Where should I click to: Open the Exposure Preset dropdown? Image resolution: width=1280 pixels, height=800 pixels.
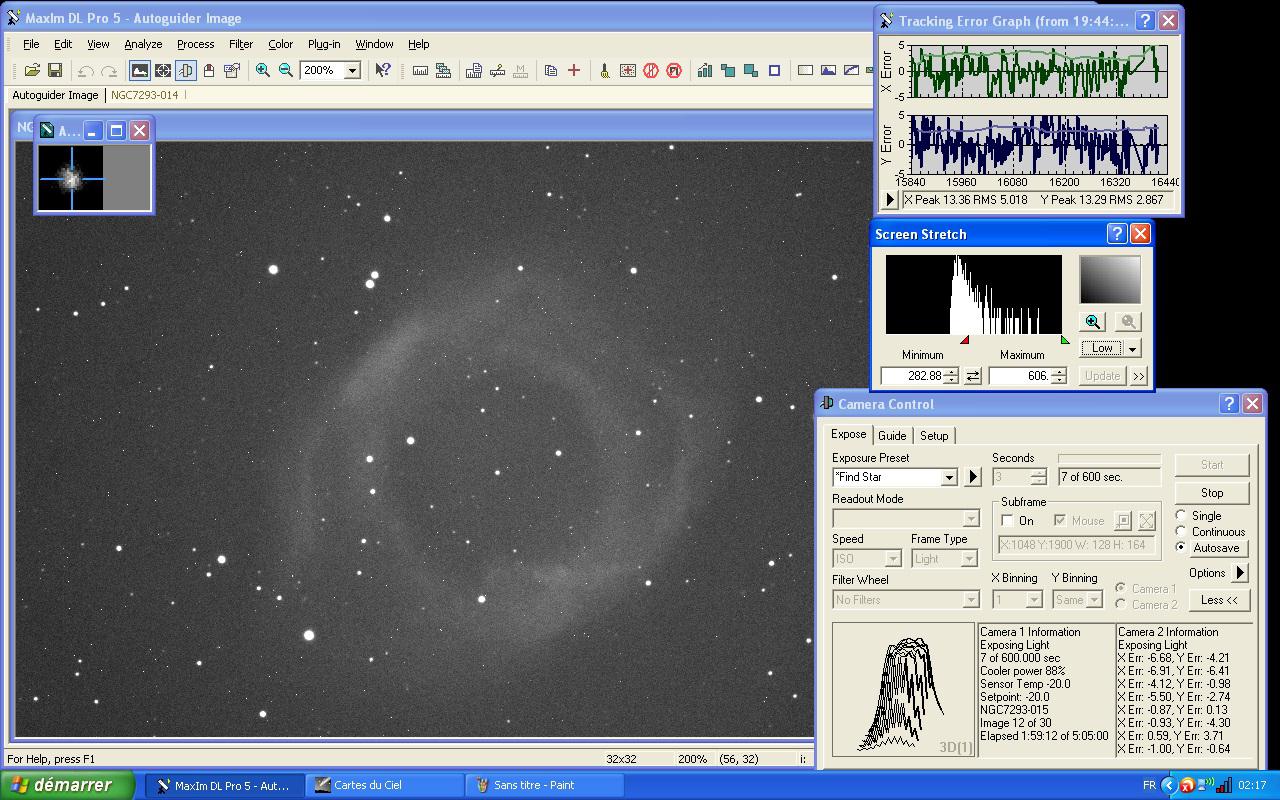949,478
